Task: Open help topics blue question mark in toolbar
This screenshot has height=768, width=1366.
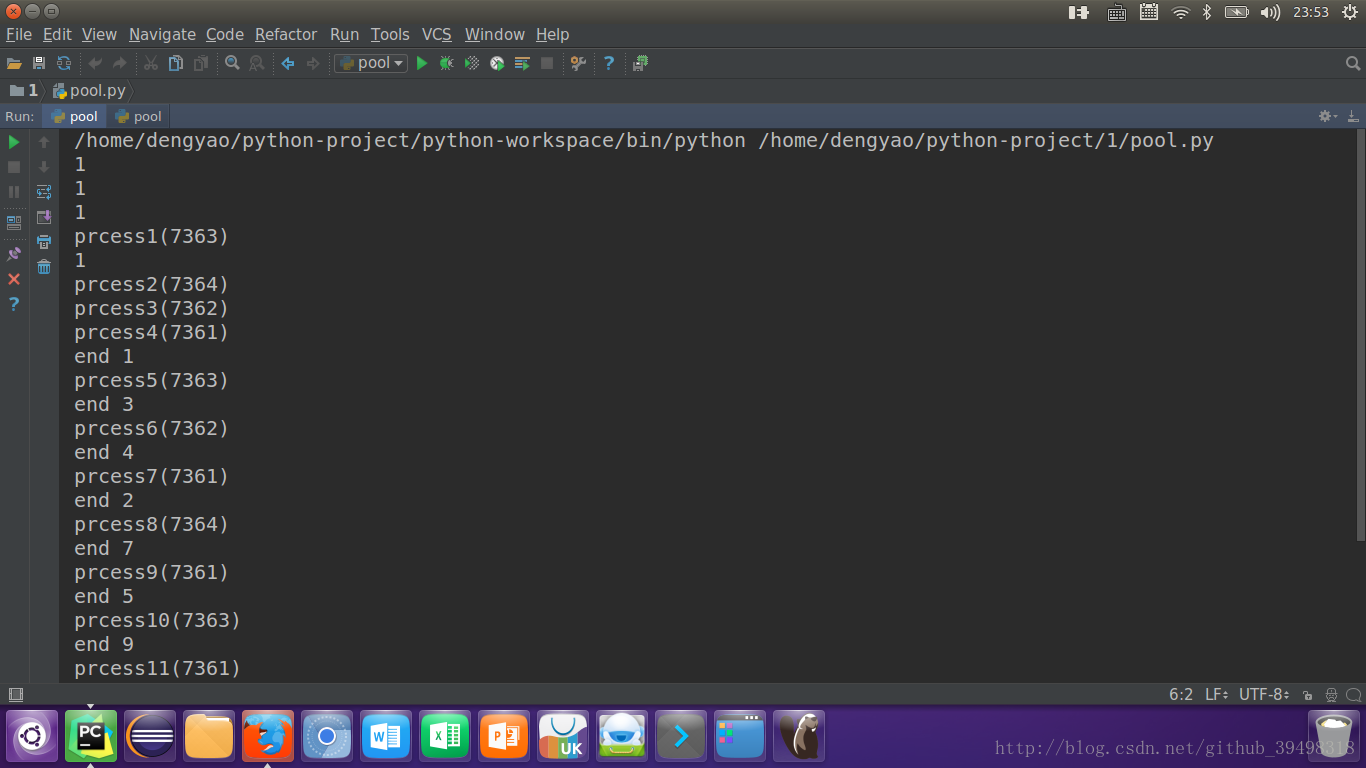Action: [x=608, y=63]
